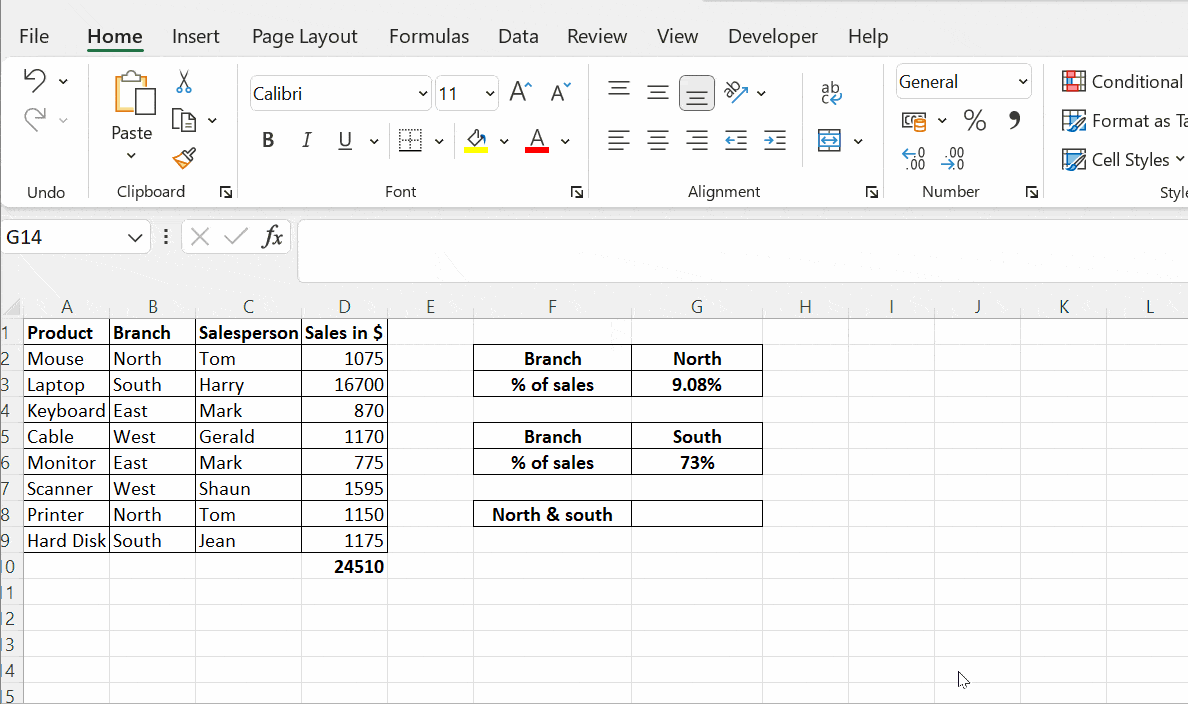
Task: Enable center alignment
Action: tap(657, 140)
